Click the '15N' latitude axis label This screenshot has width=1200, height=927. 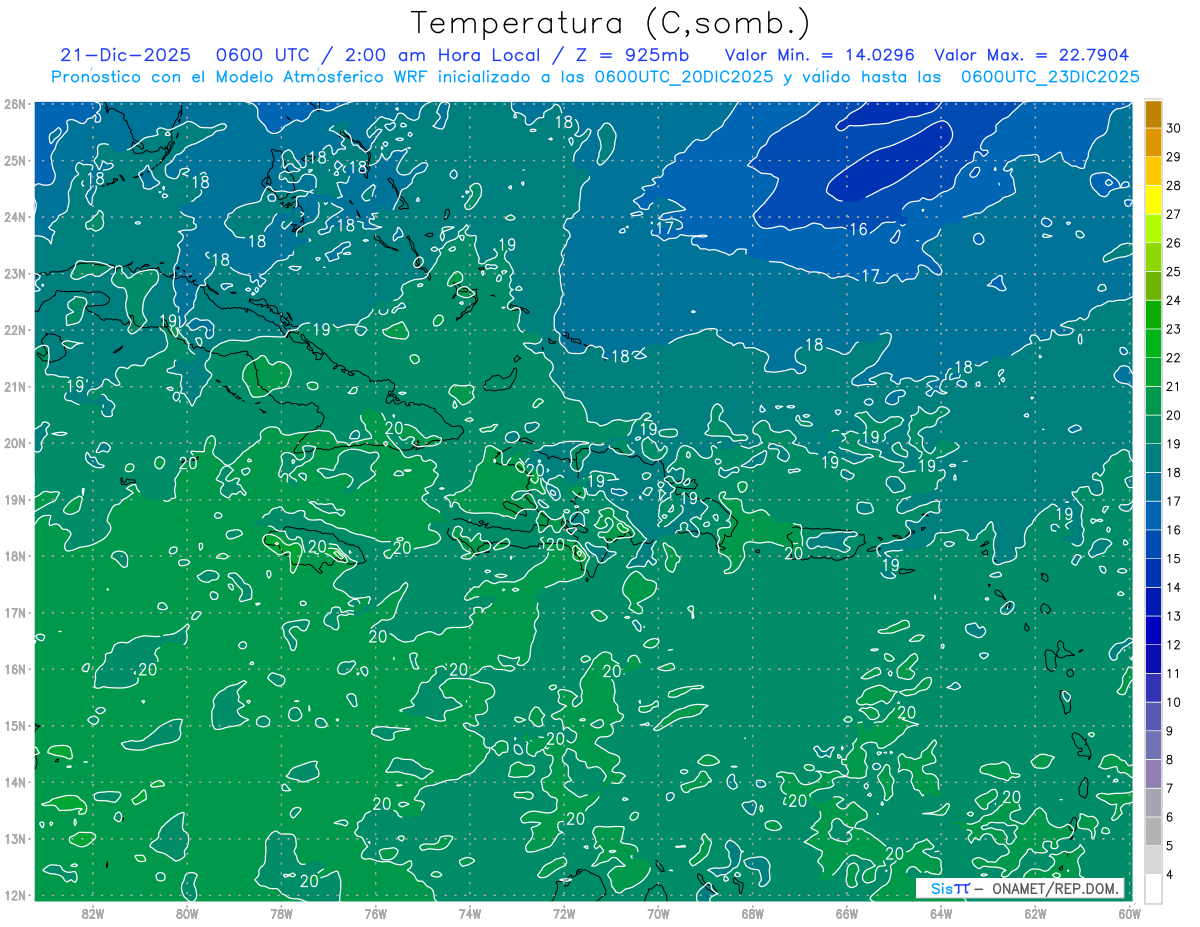(x=14, y=726)
